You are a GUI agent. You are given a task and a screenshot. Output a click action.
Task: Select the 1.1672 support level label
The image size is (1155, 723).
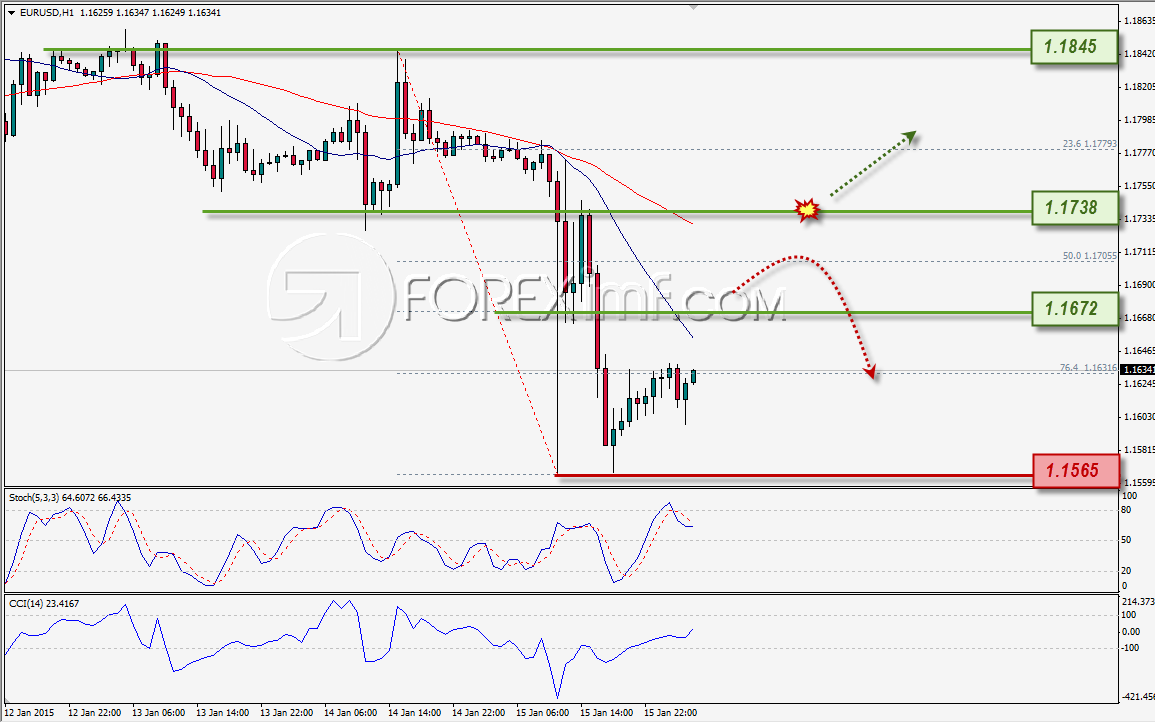click(x=1073, y=309)
